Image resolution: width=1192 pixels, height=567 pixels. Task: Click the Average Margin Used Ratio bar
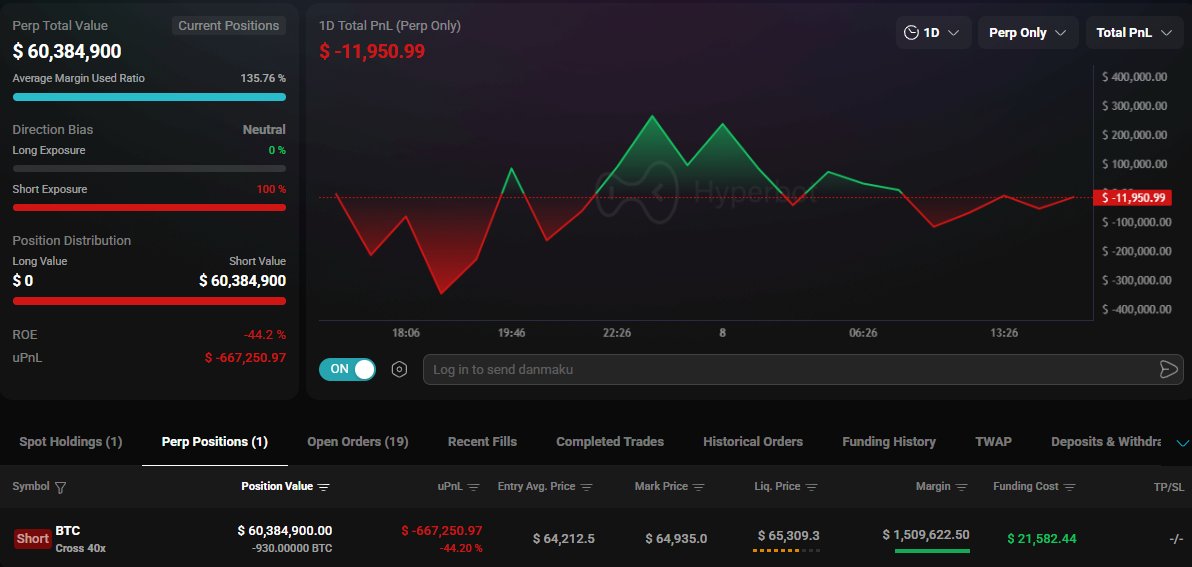[149, 97]
